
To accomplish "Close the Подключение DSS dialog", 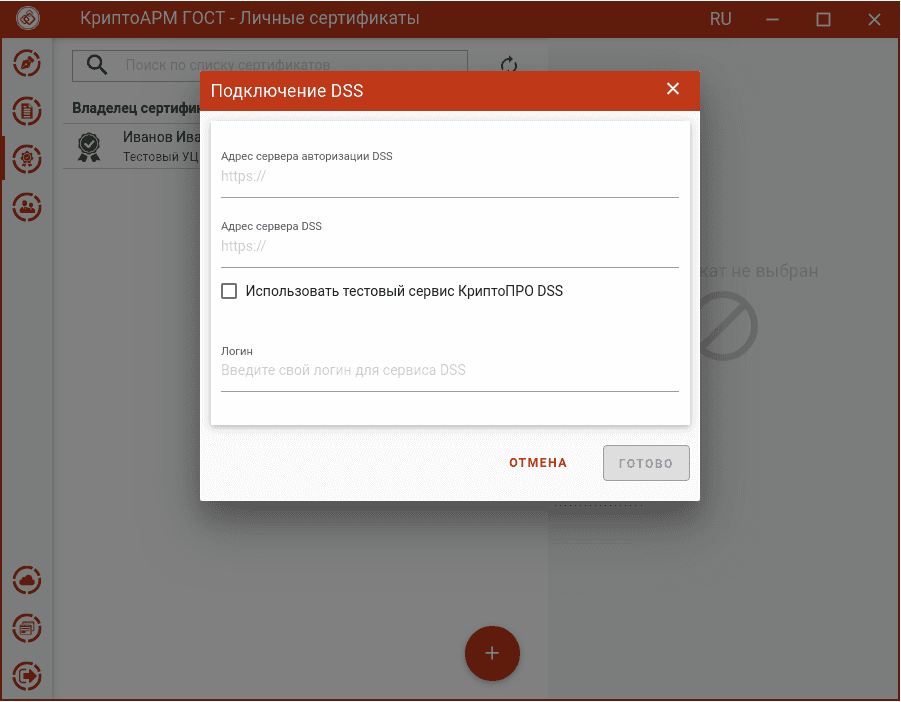I will click(x=673, y=88).
